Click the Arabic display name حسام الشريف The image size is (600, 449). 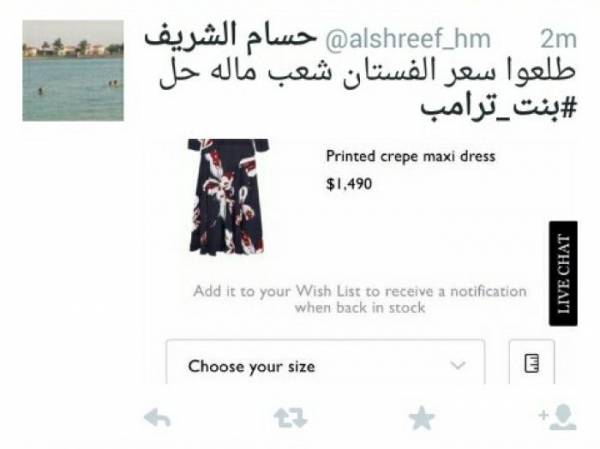point(230,37)
